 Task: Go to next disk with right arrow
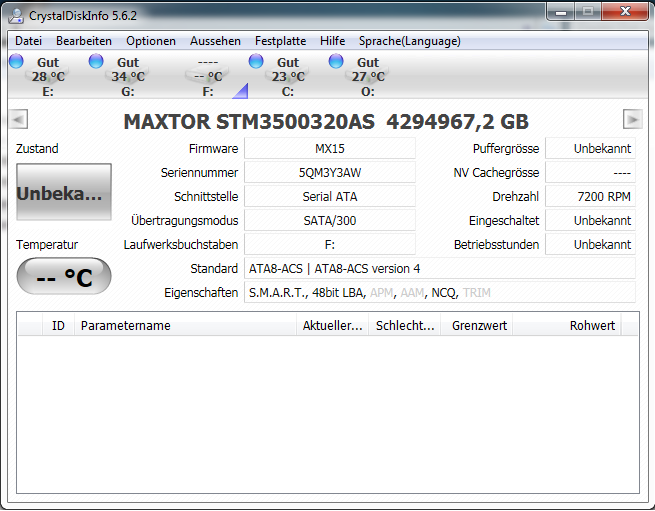[632, 119]
